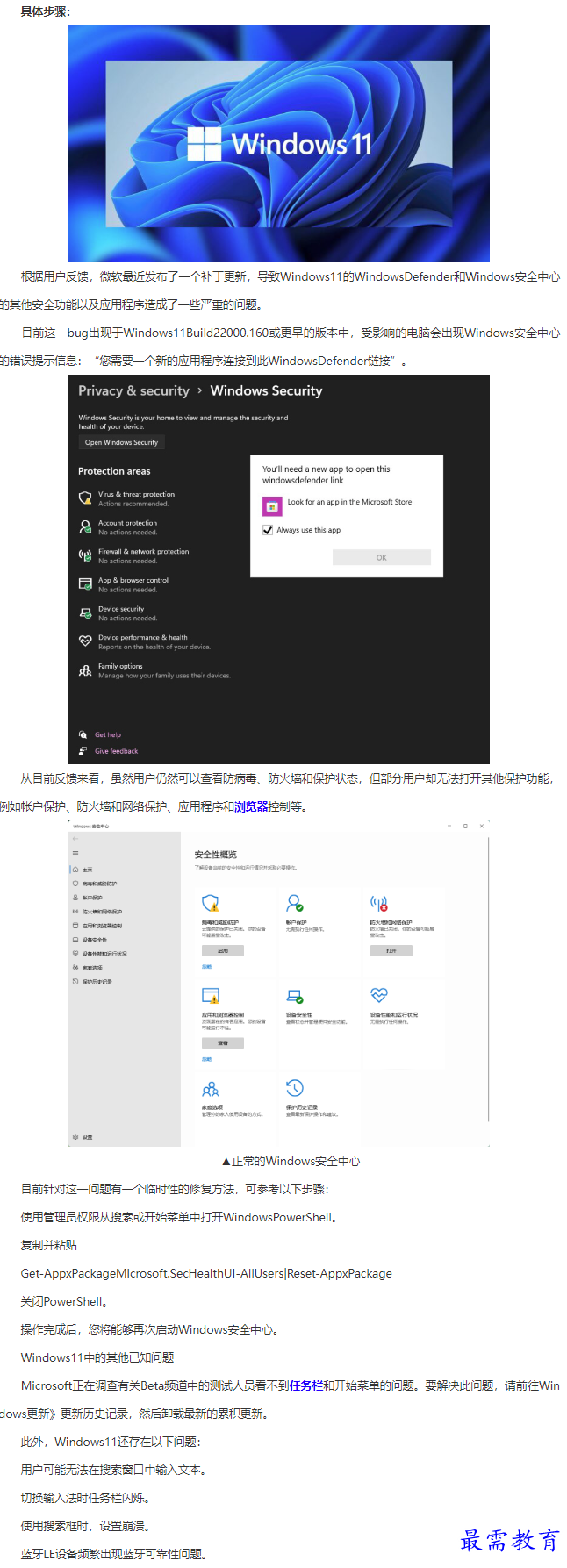Toggle the hamburger menu in Windows 安全中心
The height and width of the screenshot is (1568, 567).
click(x=75, y=853)
